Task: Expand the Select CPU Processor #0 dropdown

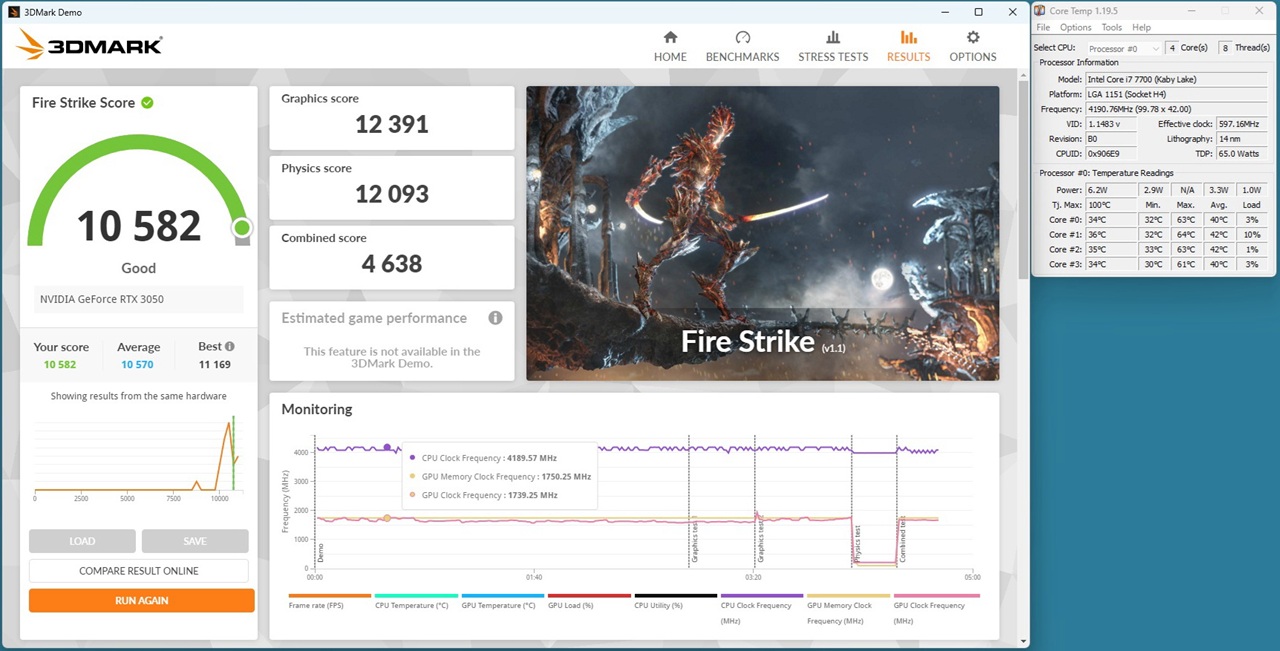Action: (x=1124, y=48)
